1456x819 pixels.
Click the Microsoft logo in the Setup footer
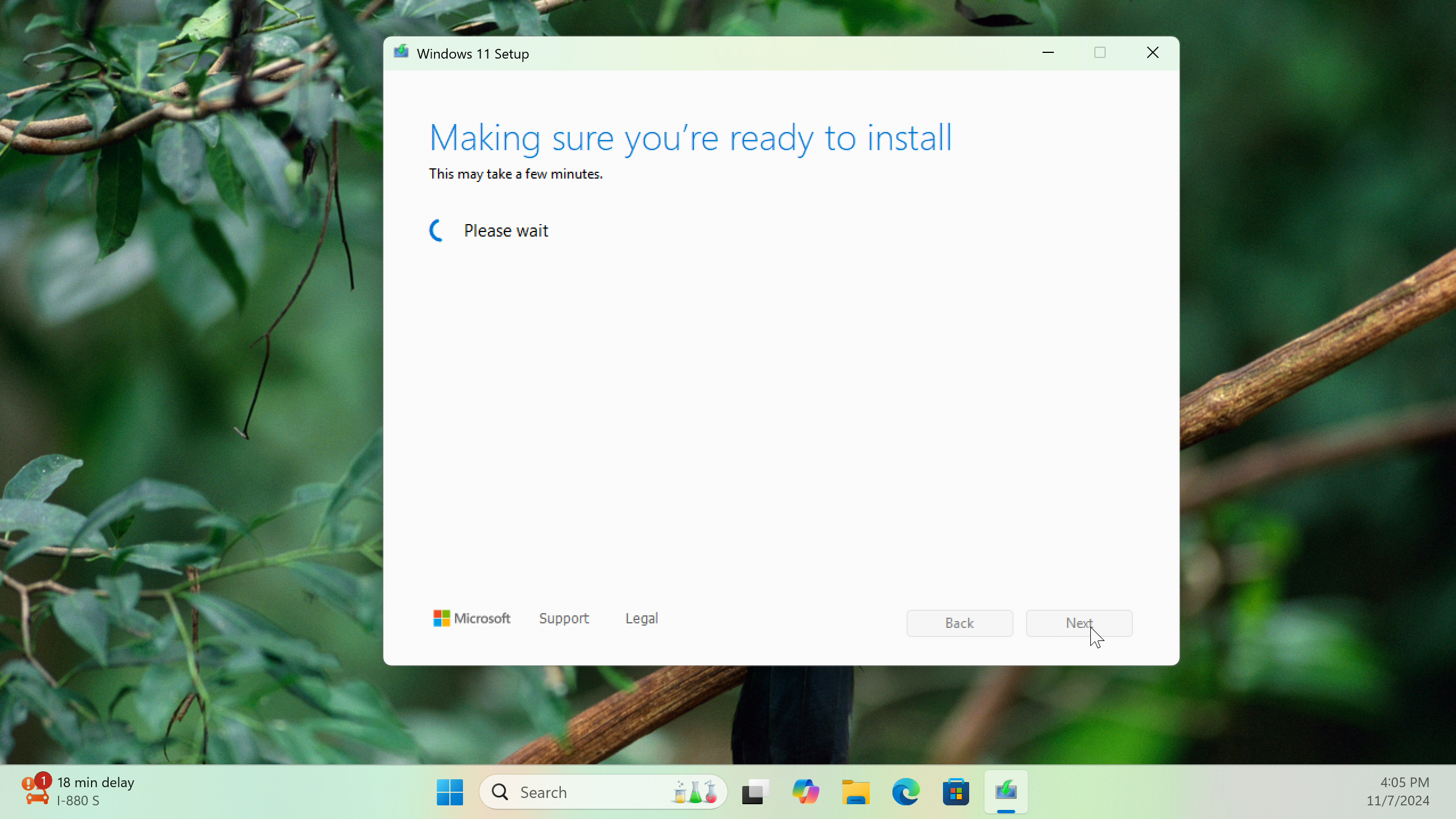click(471, 618)
